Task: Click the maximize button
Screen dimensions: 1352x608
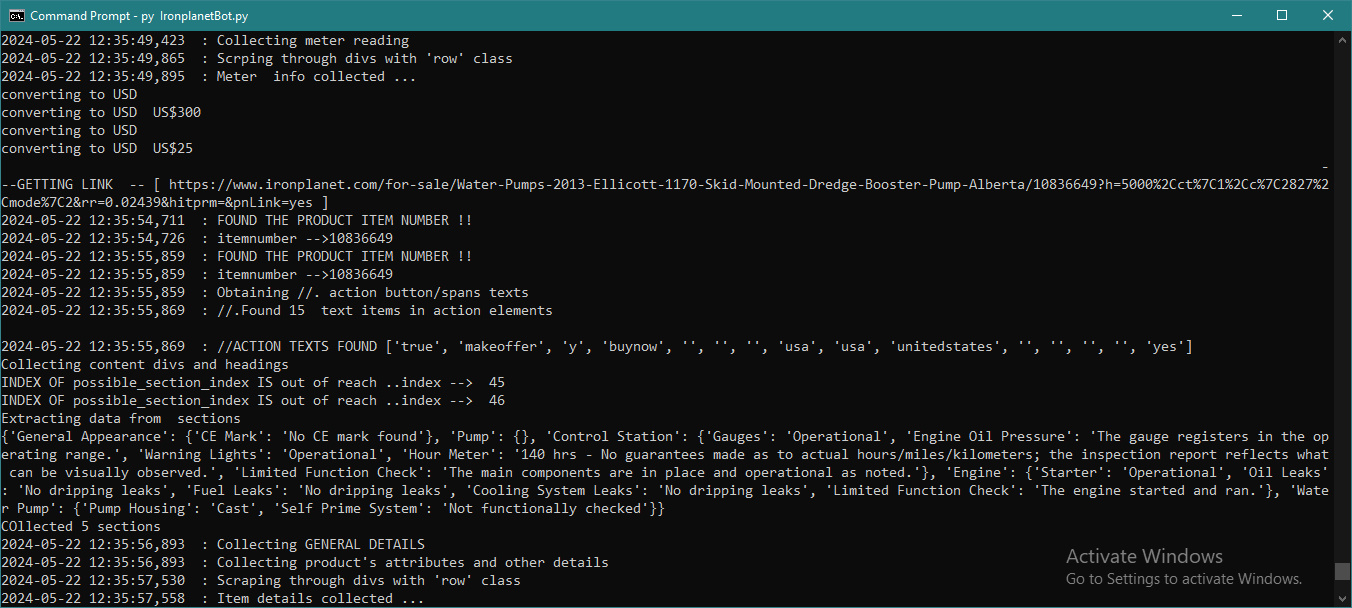Action: [1282, 15]
